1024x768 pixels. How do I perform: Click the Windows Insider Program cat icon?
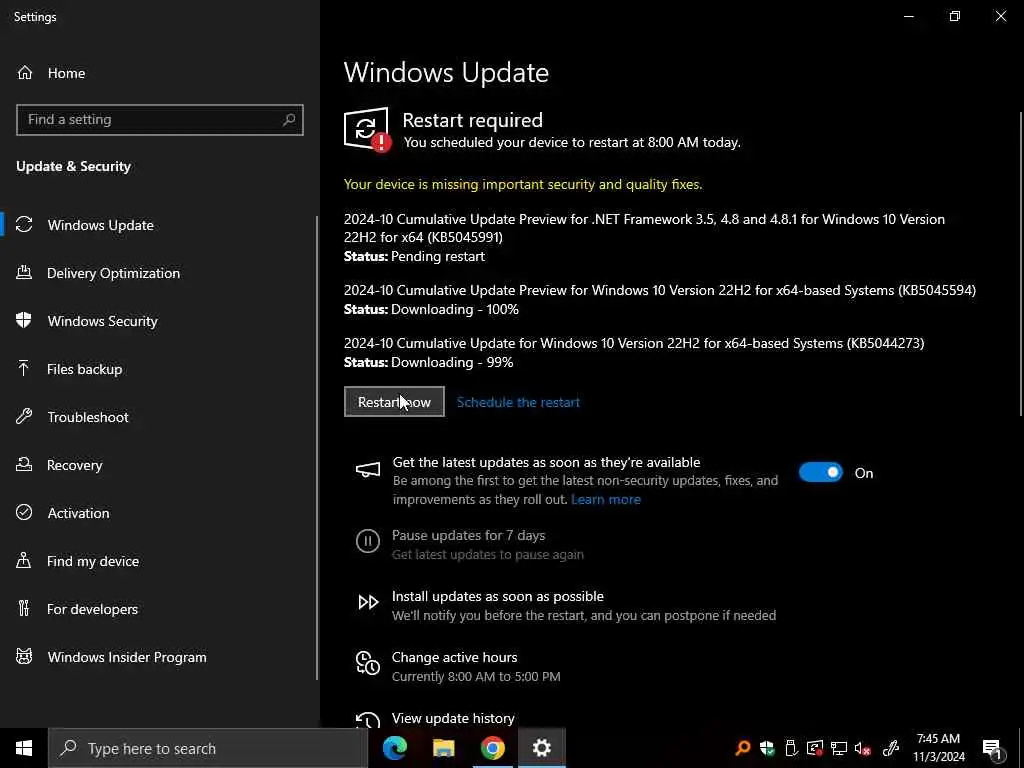[x=24, y=656]
